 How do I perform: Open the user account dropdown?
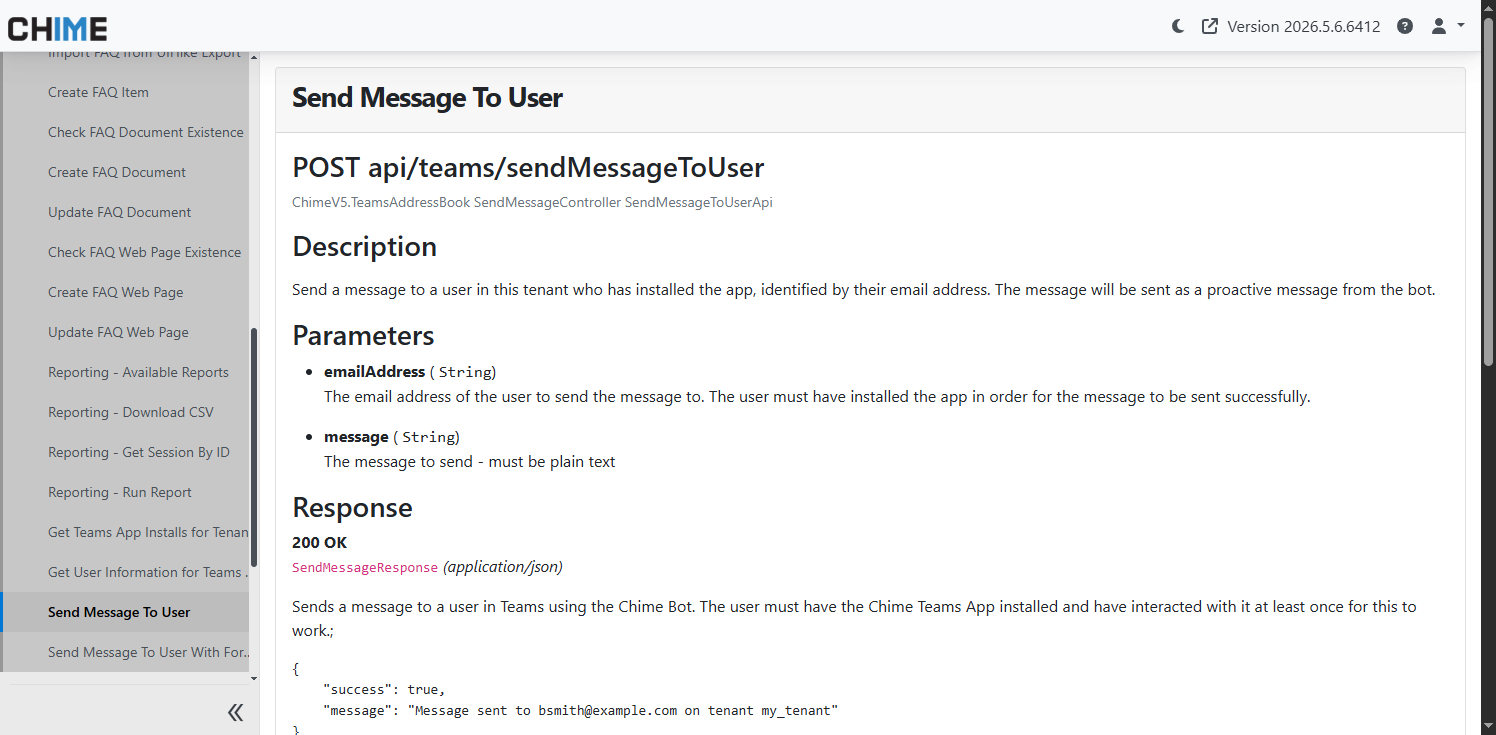(1447, 27)
